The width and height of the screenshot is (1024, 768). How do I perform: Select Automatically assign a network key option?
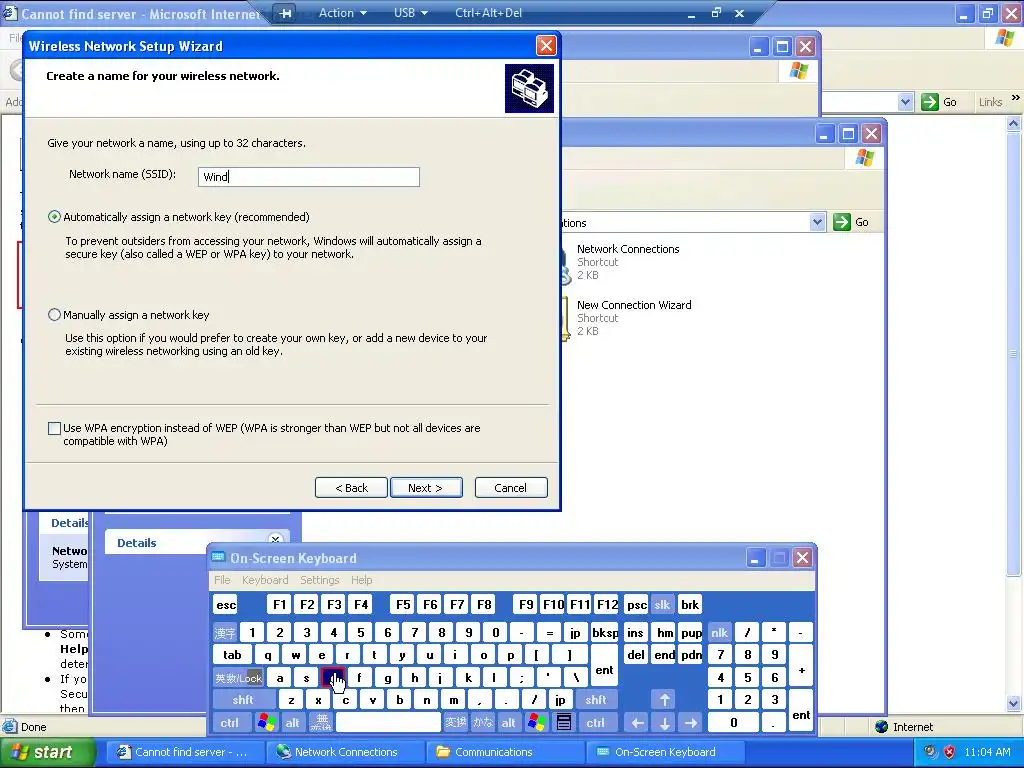pos(55,217)
